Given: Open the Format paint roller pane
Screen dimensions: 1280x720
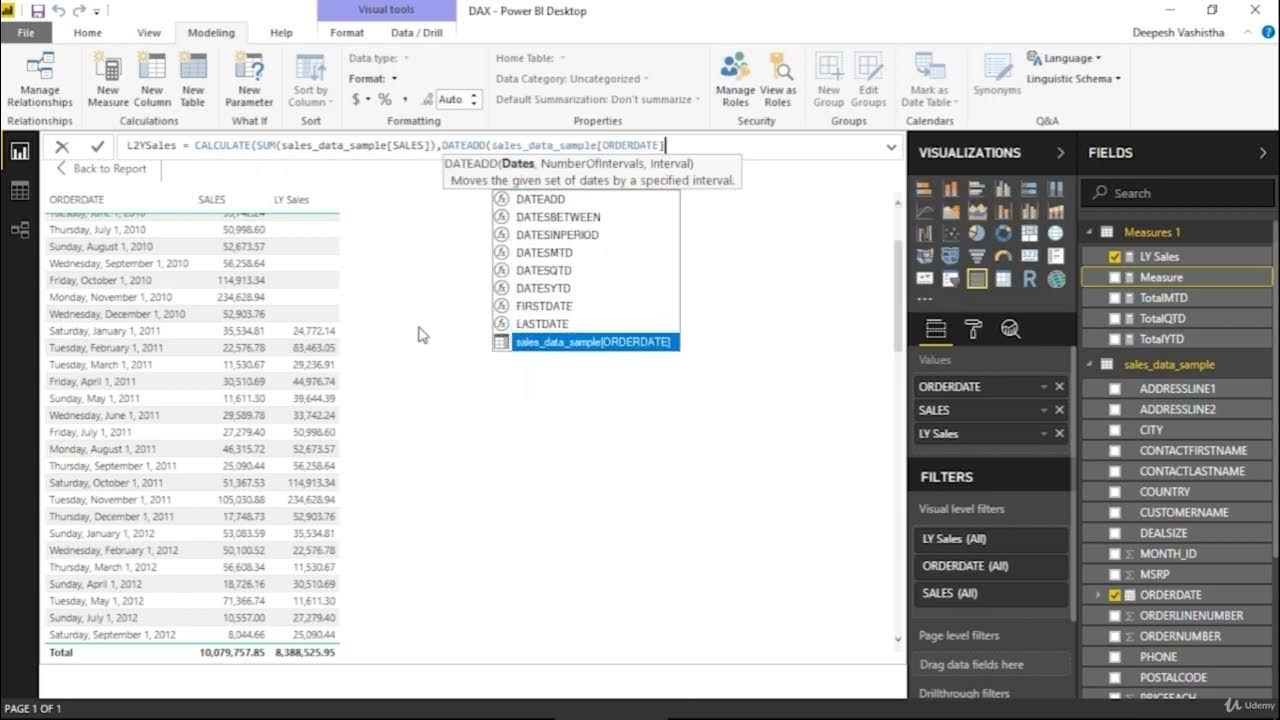Looking at the screenshot, I should [x=973, y=329].
